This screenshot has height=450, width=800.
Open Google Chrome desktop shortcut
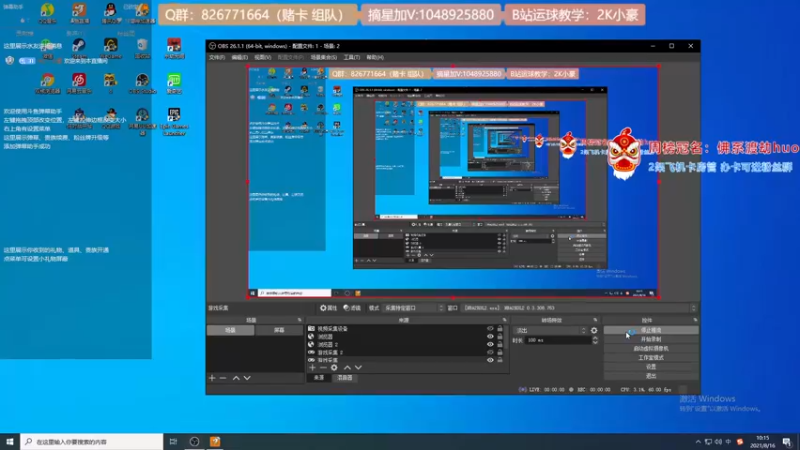47,83
